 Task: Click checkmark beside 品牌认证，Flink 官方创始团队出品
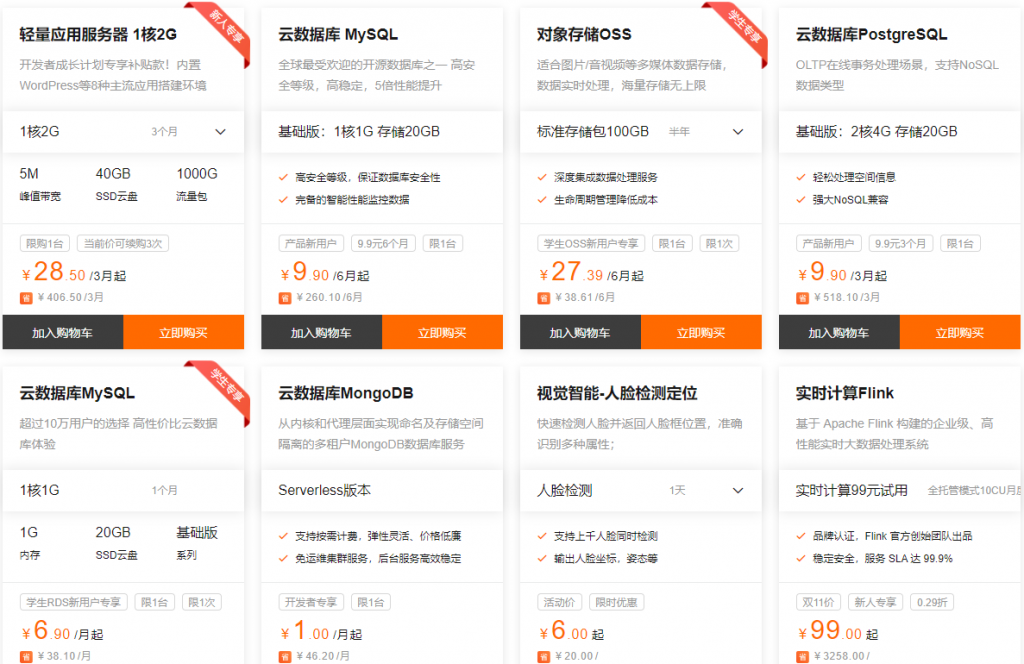[801, 536]
